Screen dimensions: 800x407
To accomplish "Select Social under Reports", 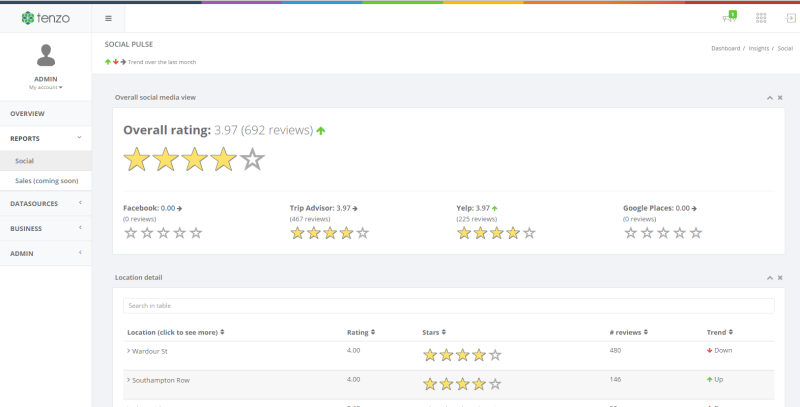I will [46, 161].
